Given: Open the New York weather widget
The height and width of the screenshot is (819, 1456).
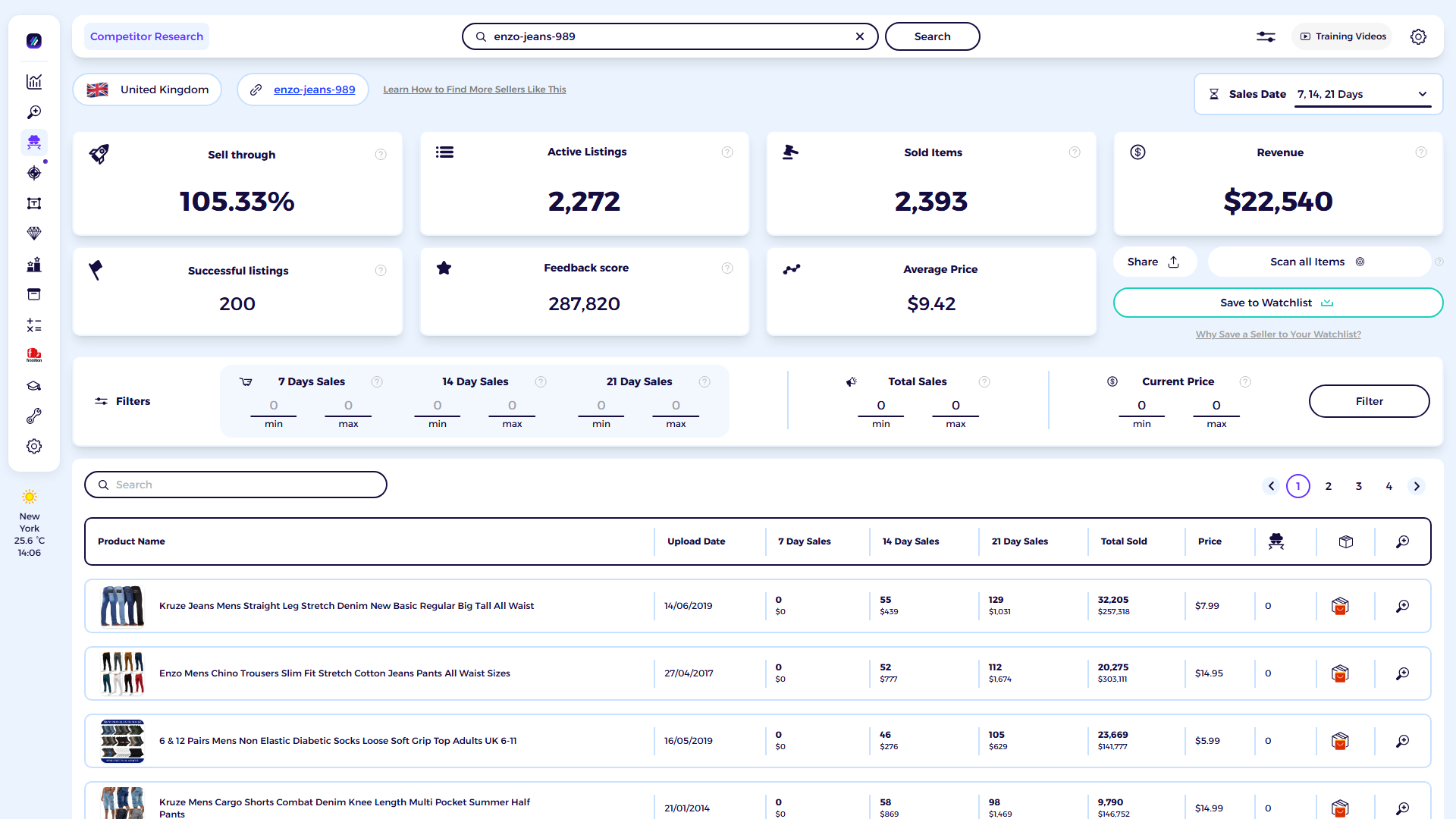Looking at the screenshot, I should tap(30, 524).
